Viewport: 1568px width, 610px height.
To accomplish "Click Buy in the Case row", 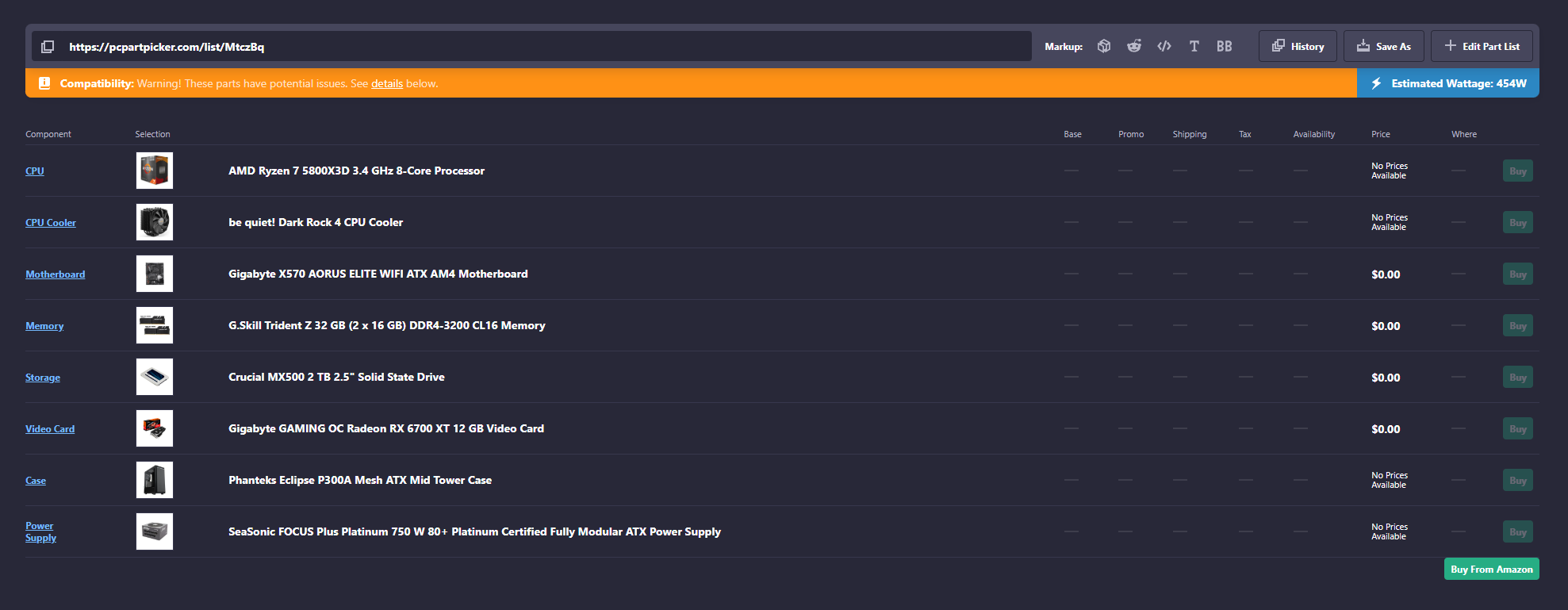I will pyautogui.click(x=1518, y=480).
